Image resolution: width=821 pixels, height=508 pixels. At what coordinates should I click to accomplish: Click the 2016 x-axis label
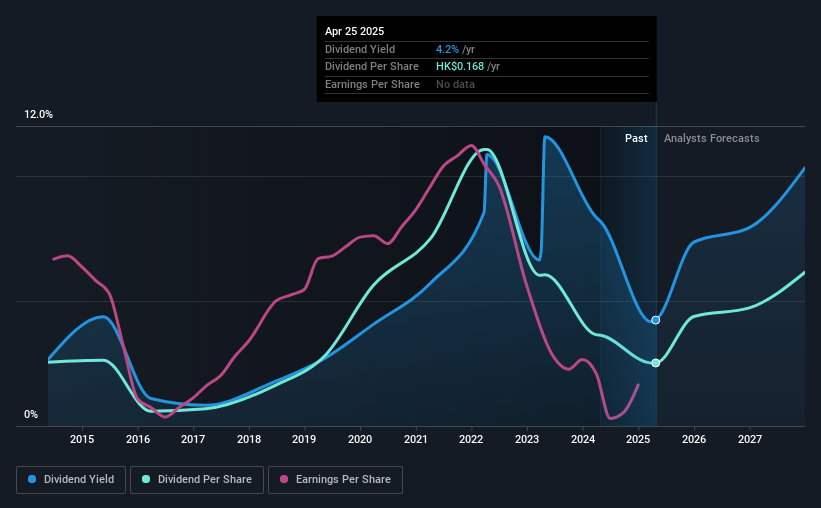138,439
